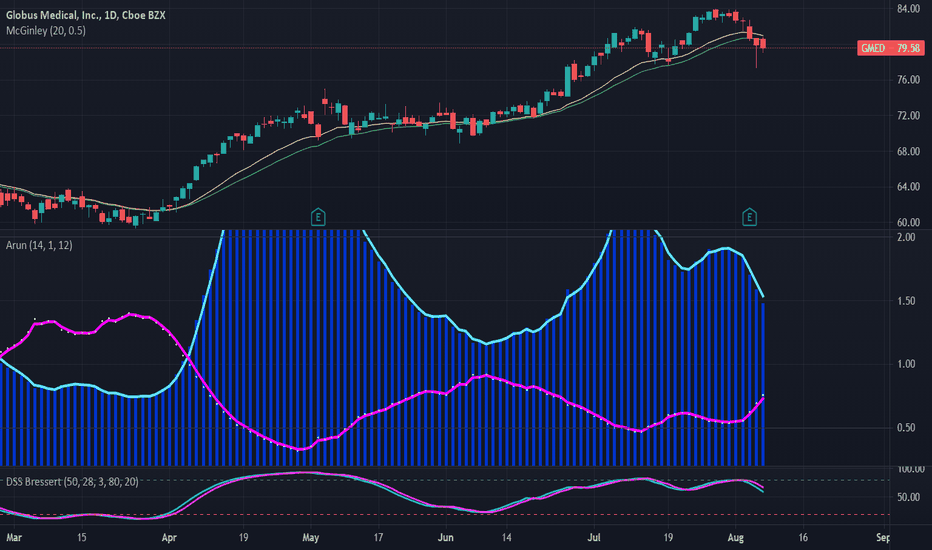Click the Jun date on time axis

click(445, 538)
